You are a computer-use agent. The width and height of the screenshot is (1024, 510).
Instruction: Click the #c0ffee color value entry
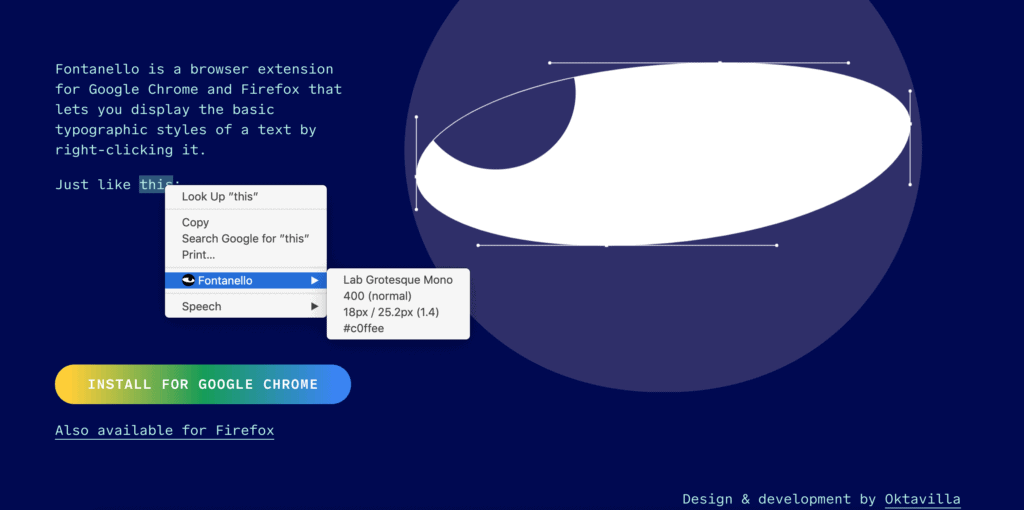point(363,328)
